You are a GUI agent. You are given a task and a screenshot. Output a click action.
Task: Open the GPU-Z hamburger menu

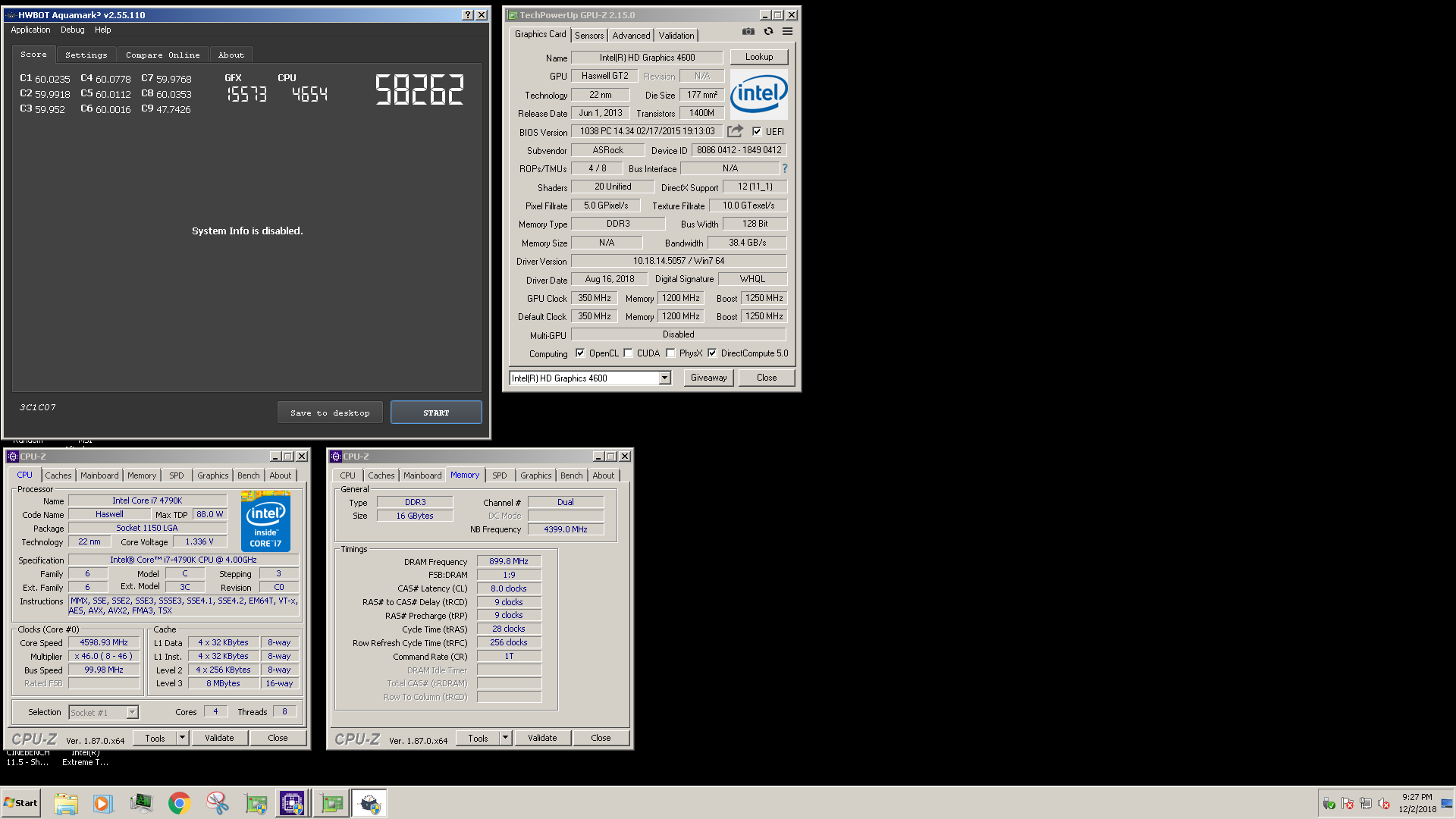pyautogui.click(x=787, y=31)
